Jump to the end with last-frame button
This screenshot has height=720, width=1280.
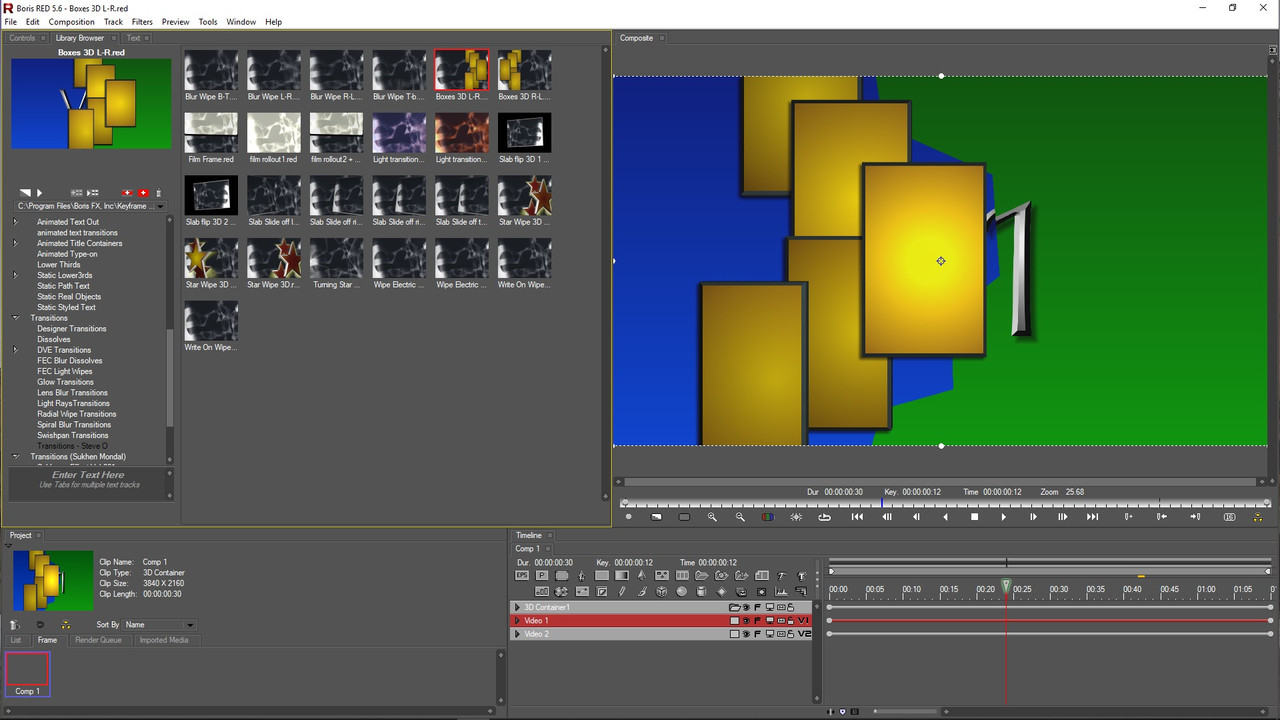click(x=1092, y=517)
